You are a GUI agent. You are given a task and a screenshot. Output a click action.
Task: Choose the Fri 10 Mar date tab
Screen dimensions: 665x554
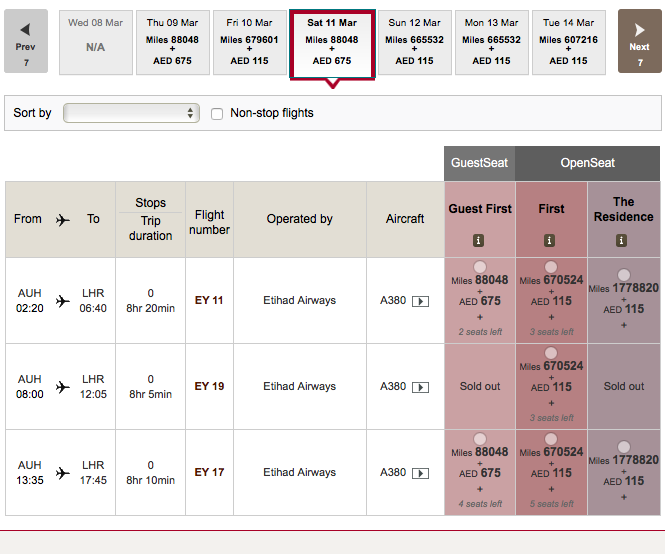[252, 42]
